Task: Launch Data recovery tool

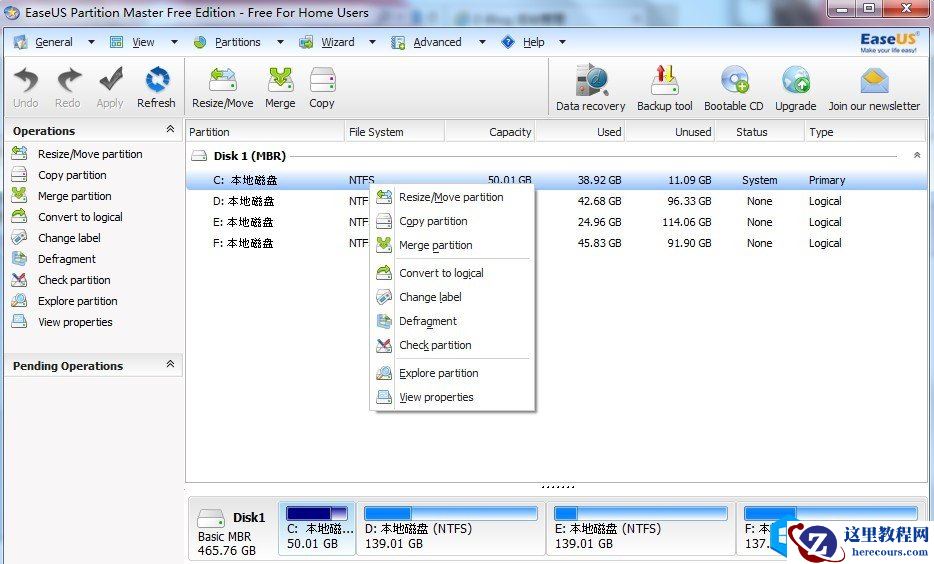Action: [591, 80]
